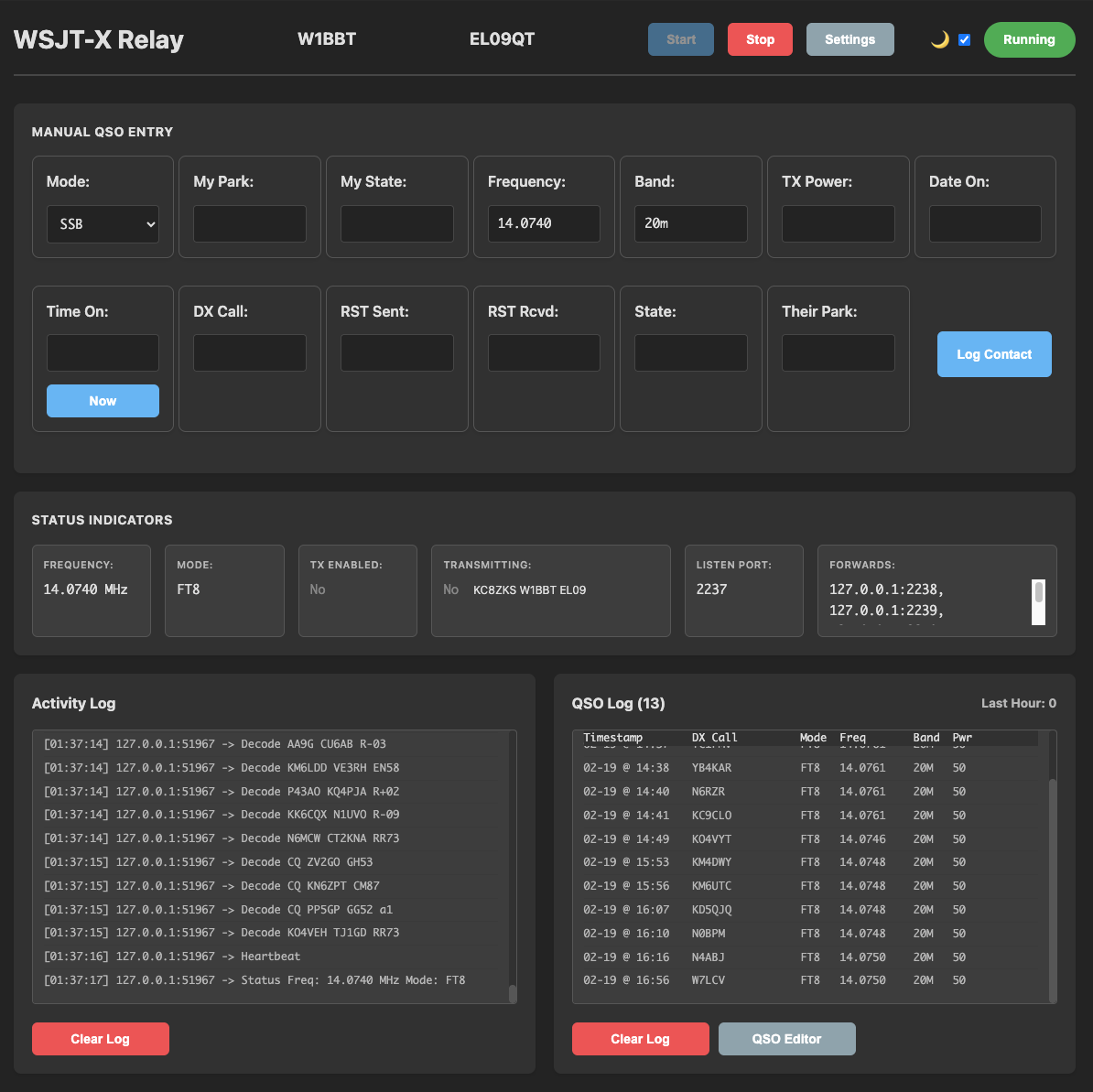Screen dimensions: 1093x1092
Task: Click the Frequency field showing 14.0740
Action: pyautogui.click(x=544, y=223)
